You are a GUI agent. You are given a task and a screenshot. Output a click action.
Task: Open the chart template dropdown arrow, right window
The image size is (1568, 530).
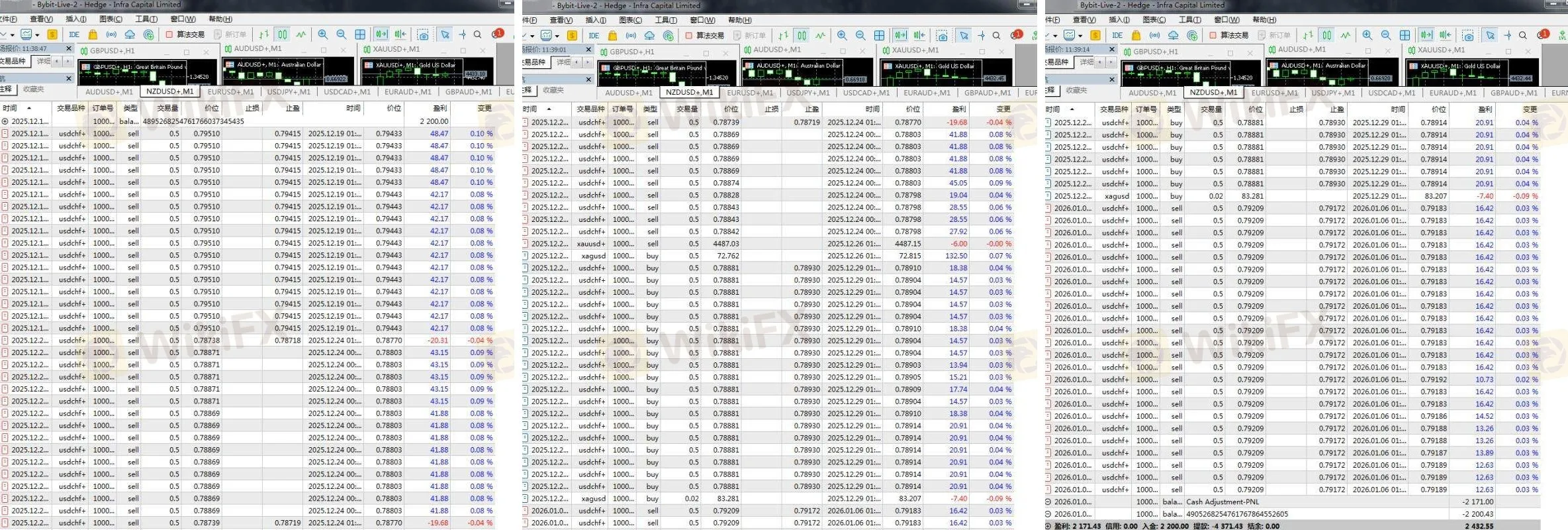click(x=1081, y=36)
